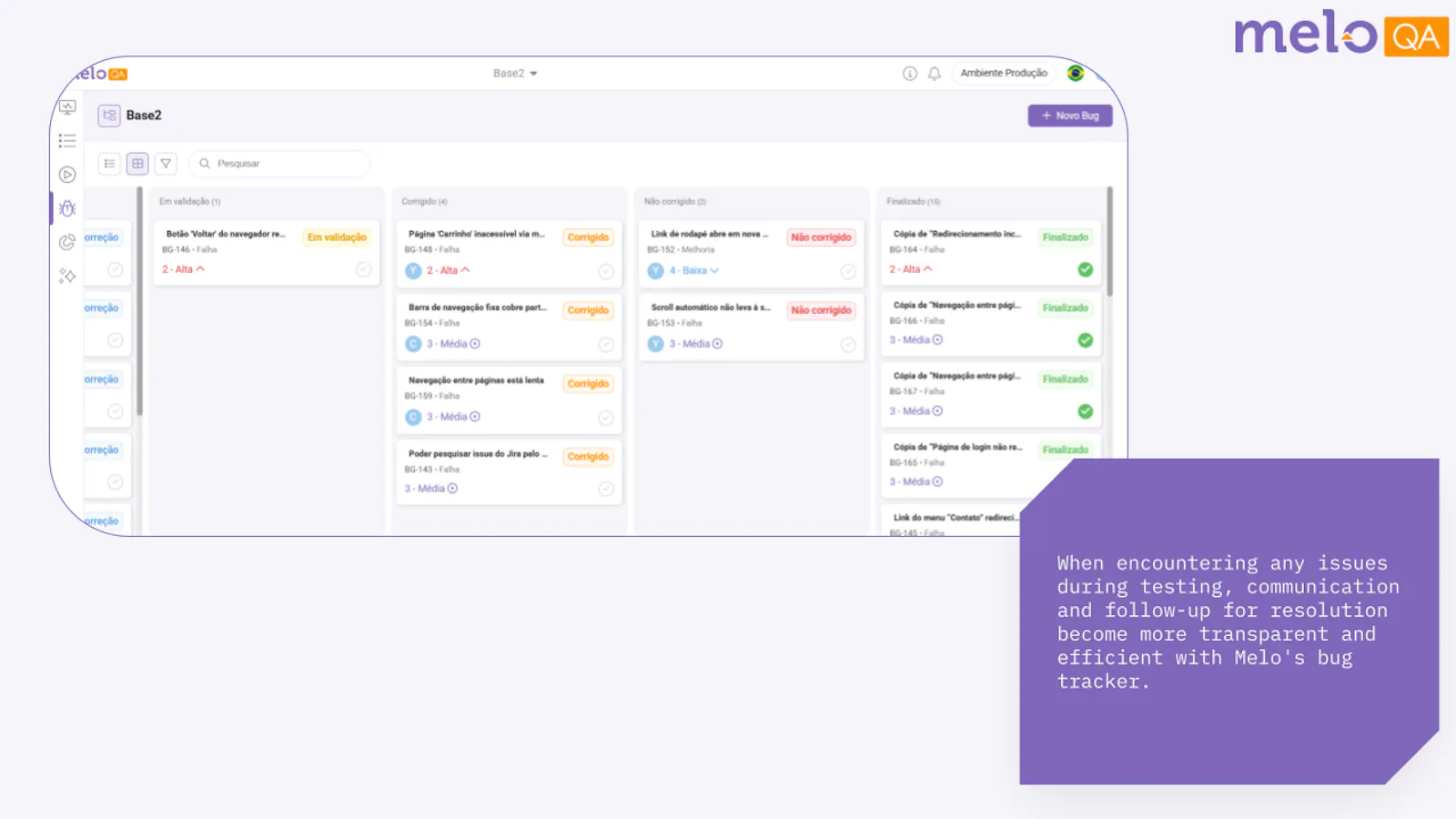Click Não corrigido badge on card BG-152

[x=821, y=238]
